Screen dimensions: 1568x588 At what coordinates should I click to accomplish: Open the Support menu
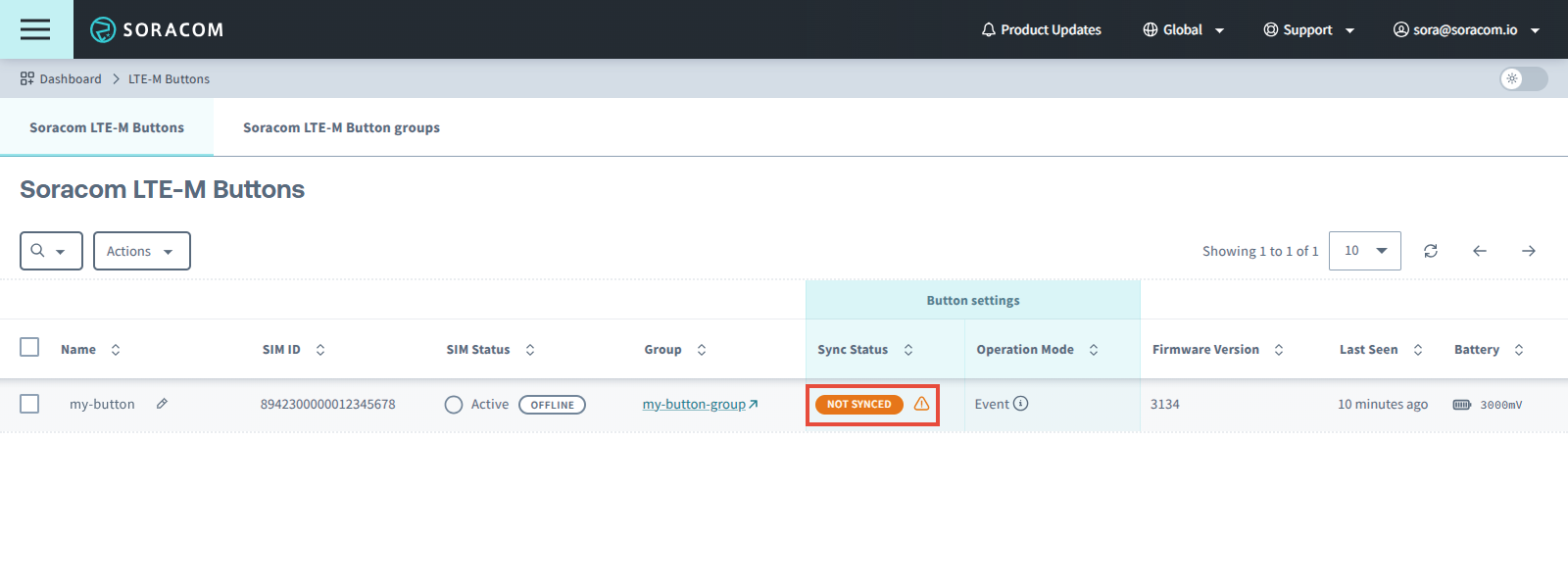1308,29
